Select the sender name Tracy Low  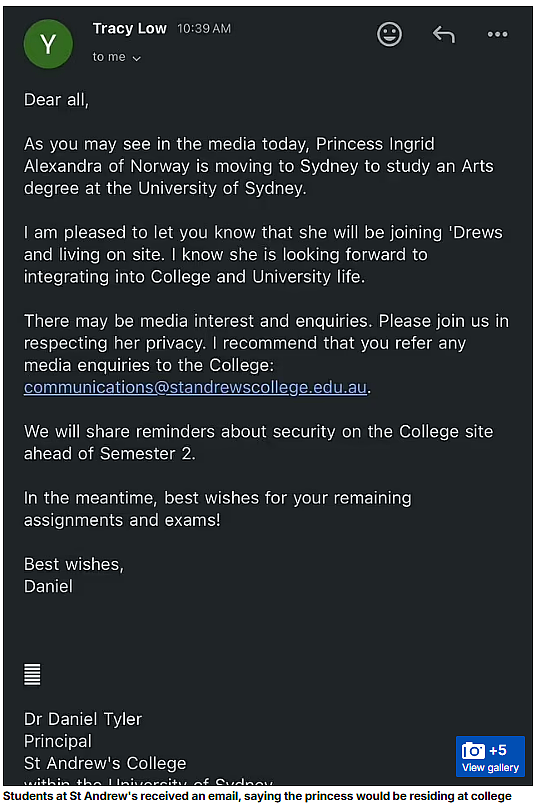(129, 28)
